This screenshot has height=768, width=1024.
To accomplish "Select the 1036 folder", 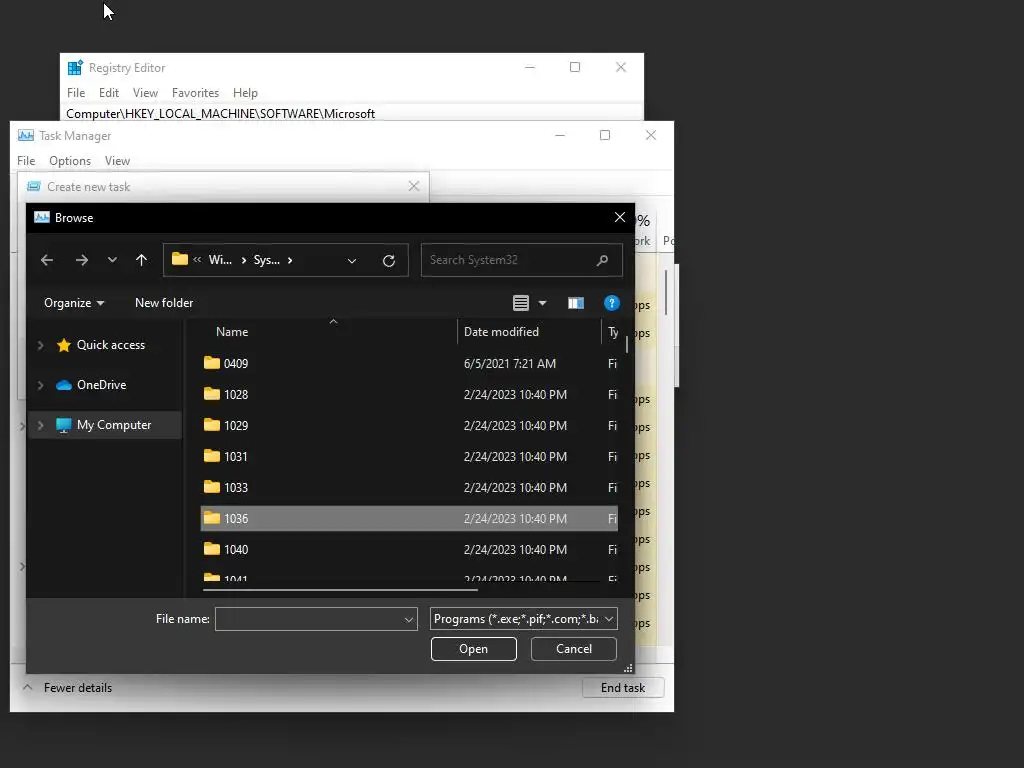I will pos(409,519).
